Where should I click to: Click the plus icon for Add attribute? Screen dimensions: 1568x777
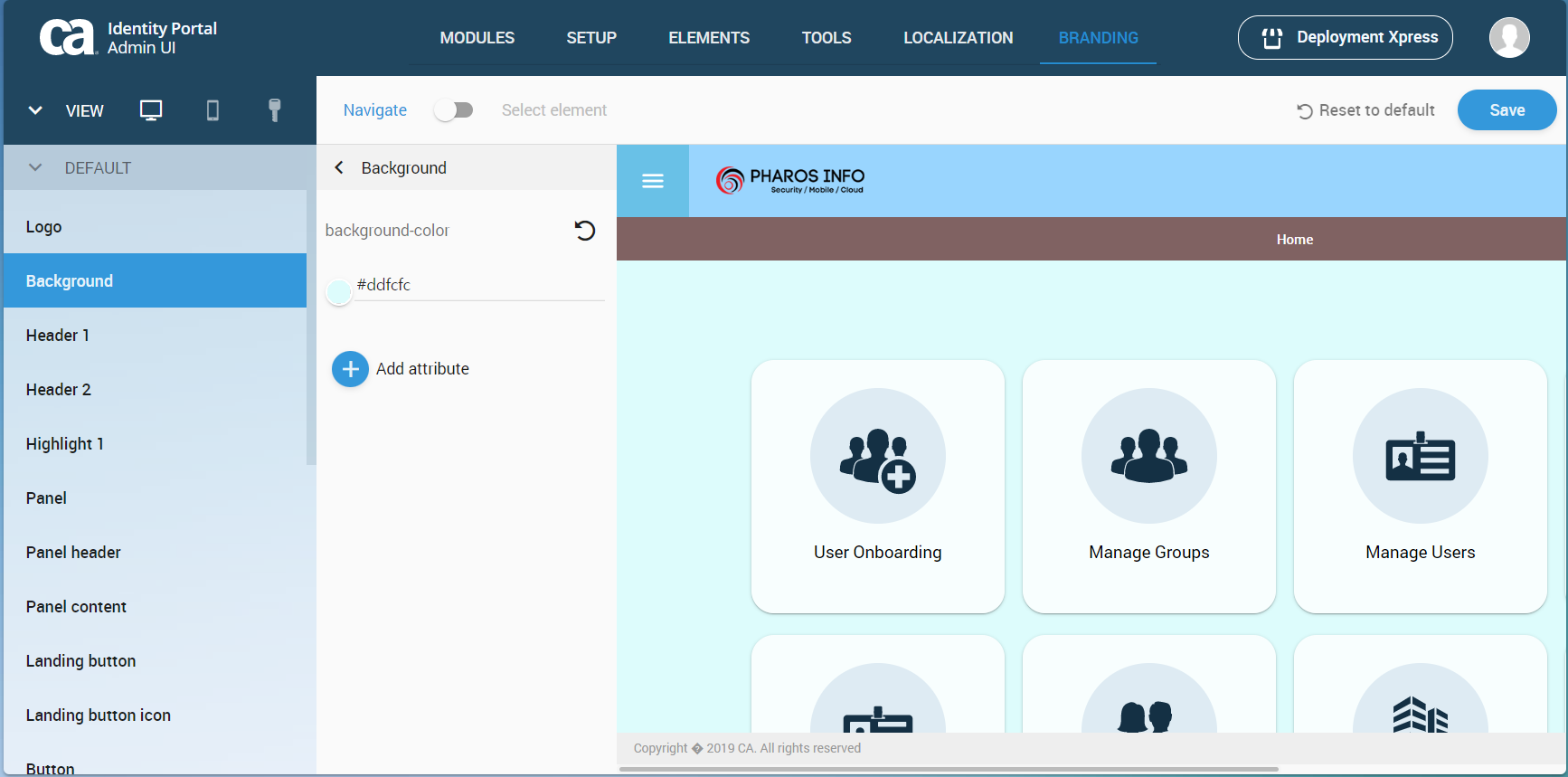click(x=350, y=369)
